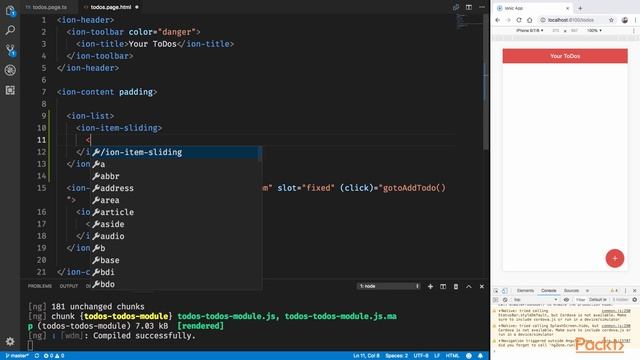Choose the article autocomplete suggestion

click(176, 212)
